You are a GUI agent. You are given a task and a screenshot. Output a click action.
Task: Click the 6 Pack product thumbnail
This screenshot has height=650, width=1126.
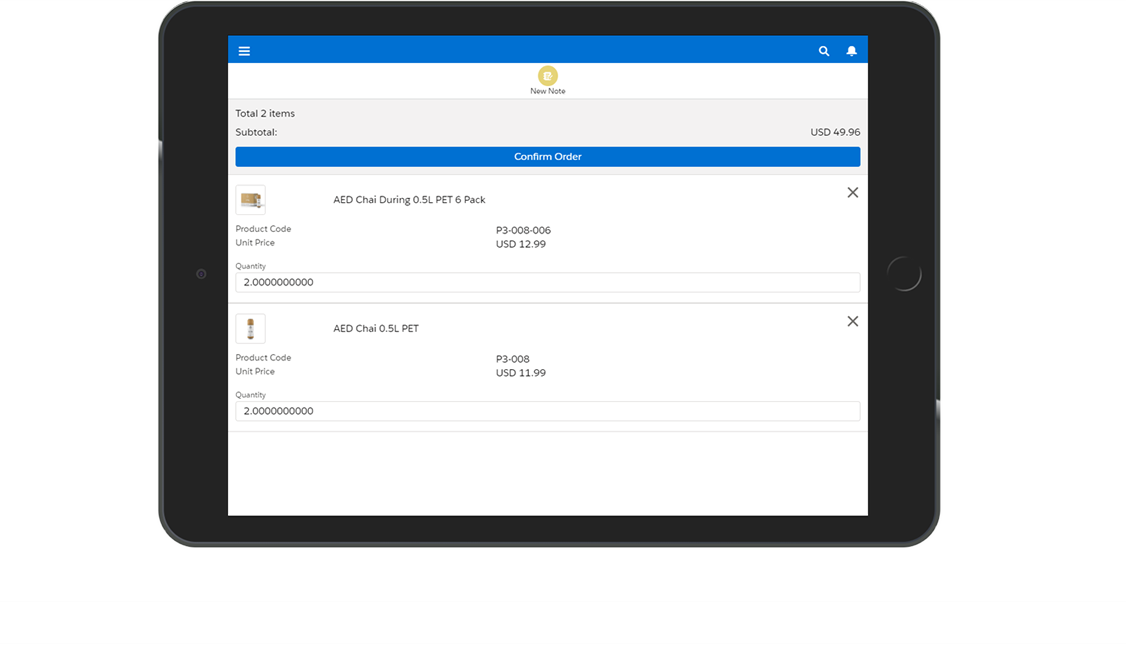pyautogui.click(x=250, y=200)
